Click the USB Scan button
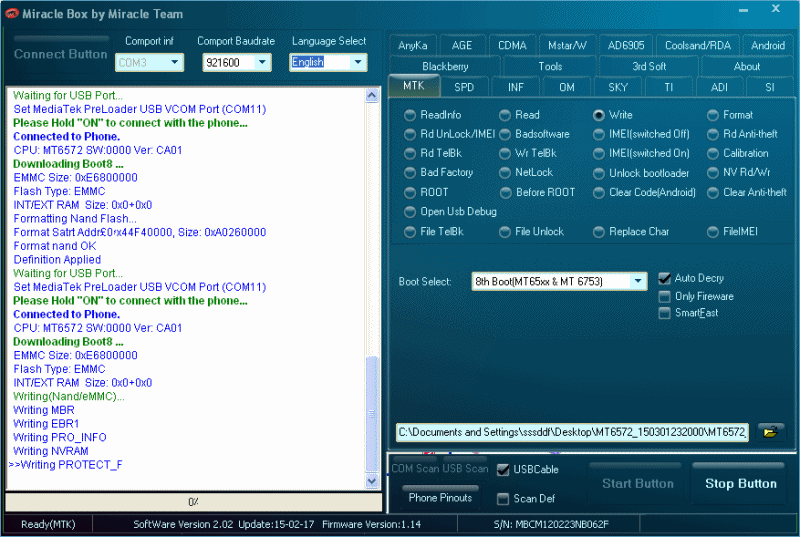800x537 pixels. tap(465, 468)
